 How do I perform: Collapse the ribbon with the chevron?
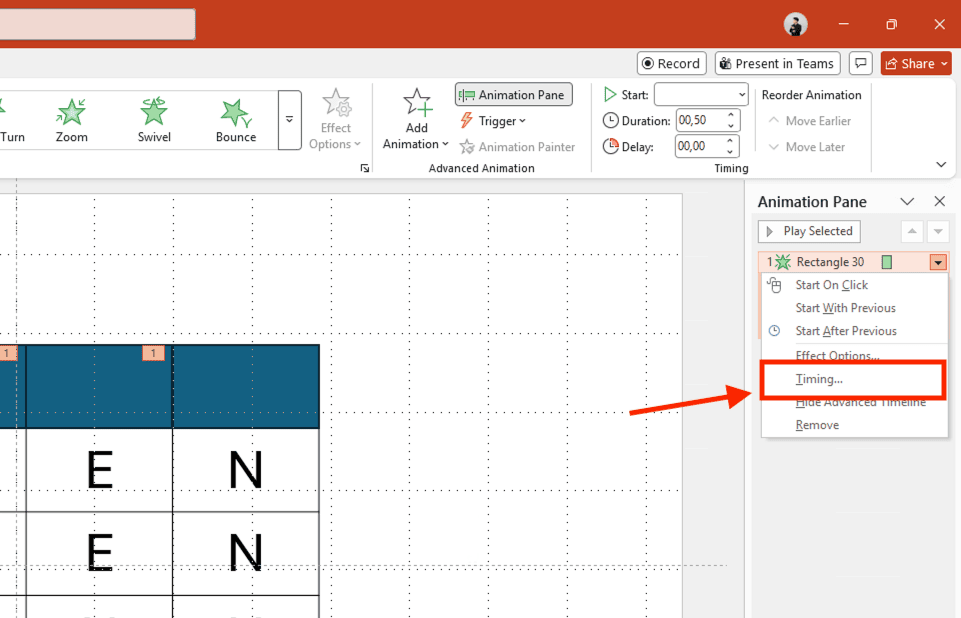tap(941, 164)
